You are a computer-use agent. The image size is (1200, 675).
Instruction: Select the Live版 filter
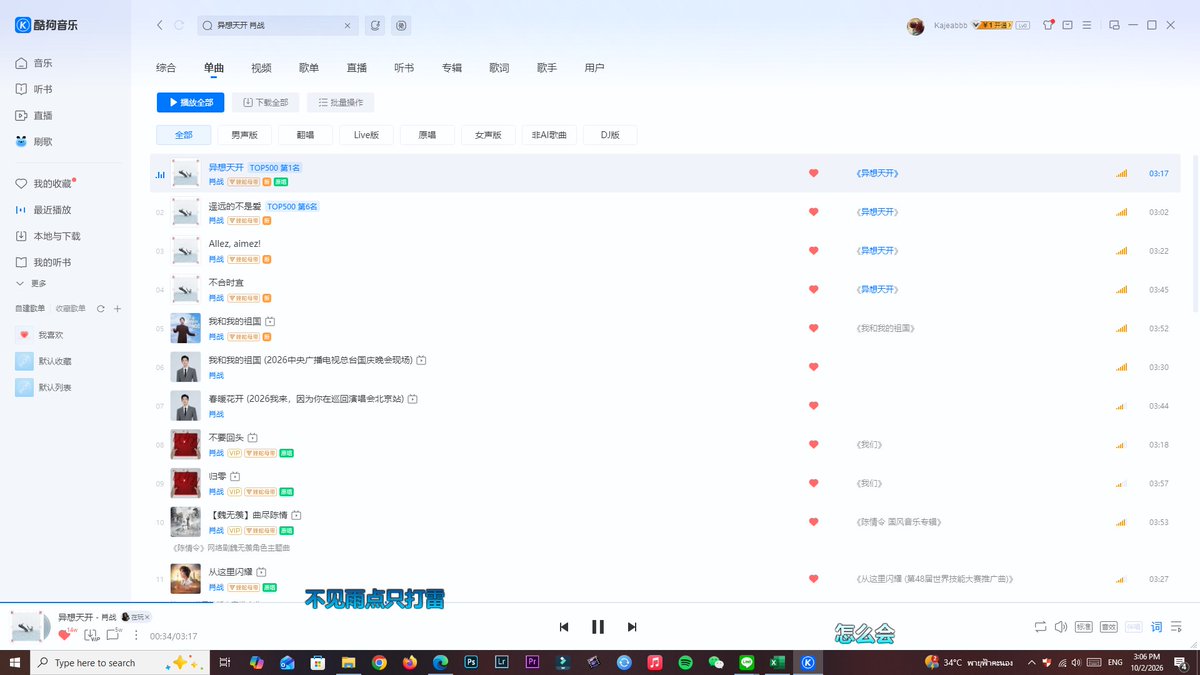point(367,135)
